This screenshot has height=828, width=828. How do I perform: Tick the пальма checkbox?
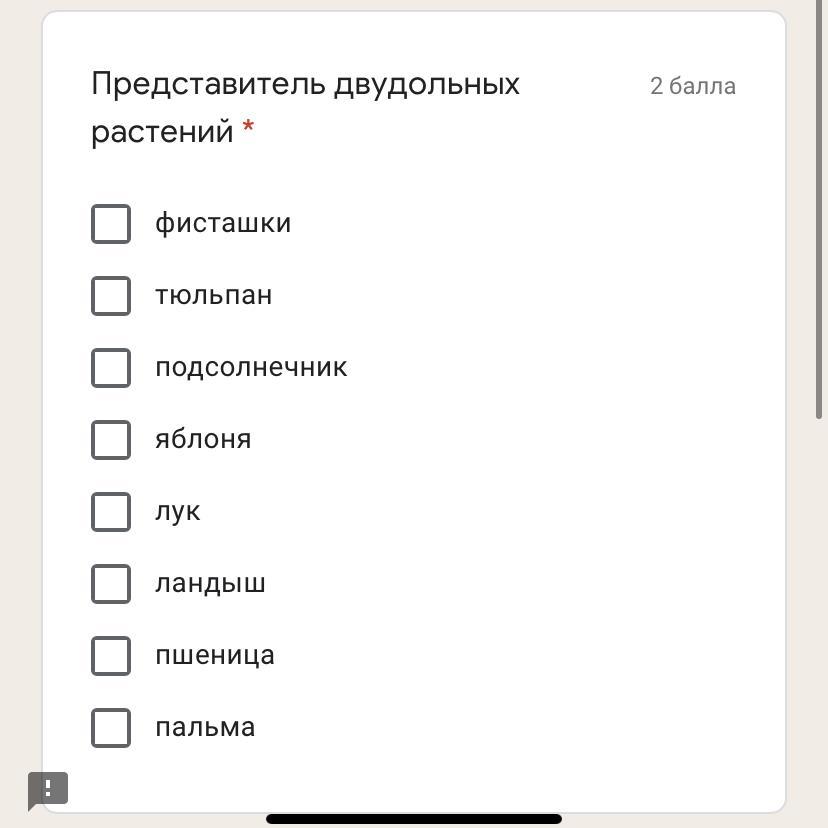111,728
